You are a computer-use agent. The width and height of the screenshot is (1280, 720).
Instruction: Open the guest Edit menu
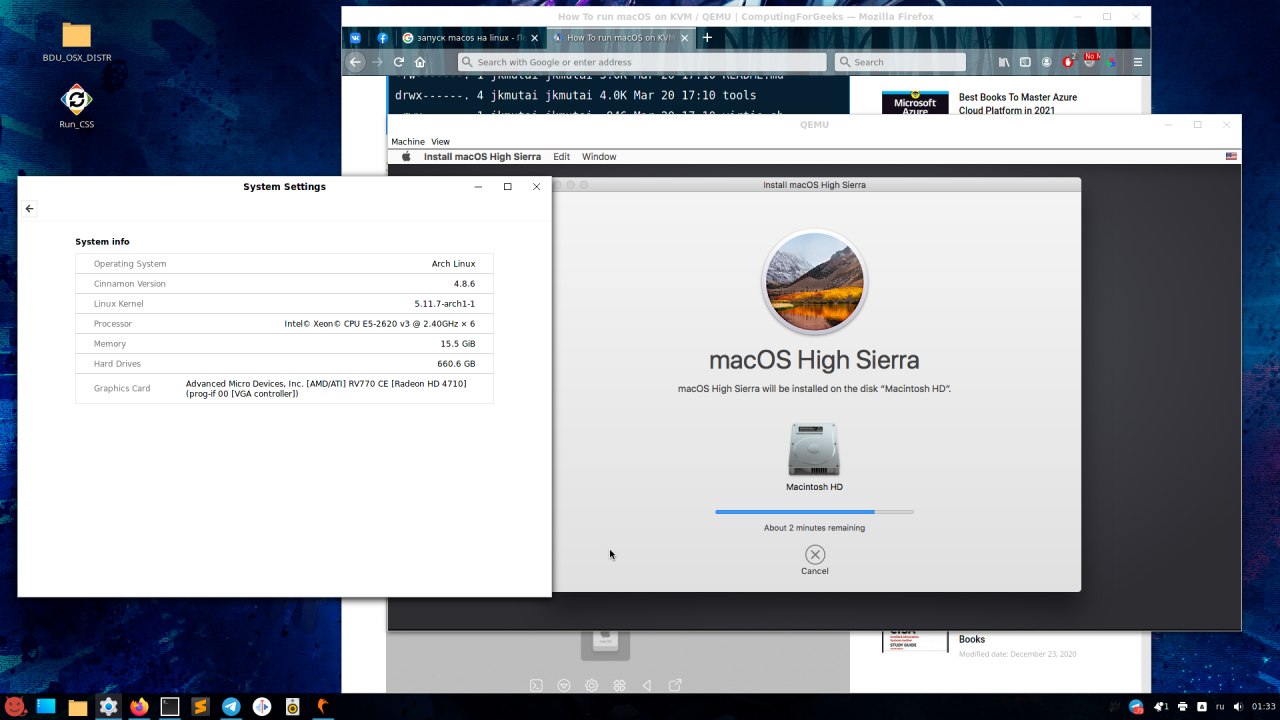point(562,157)
